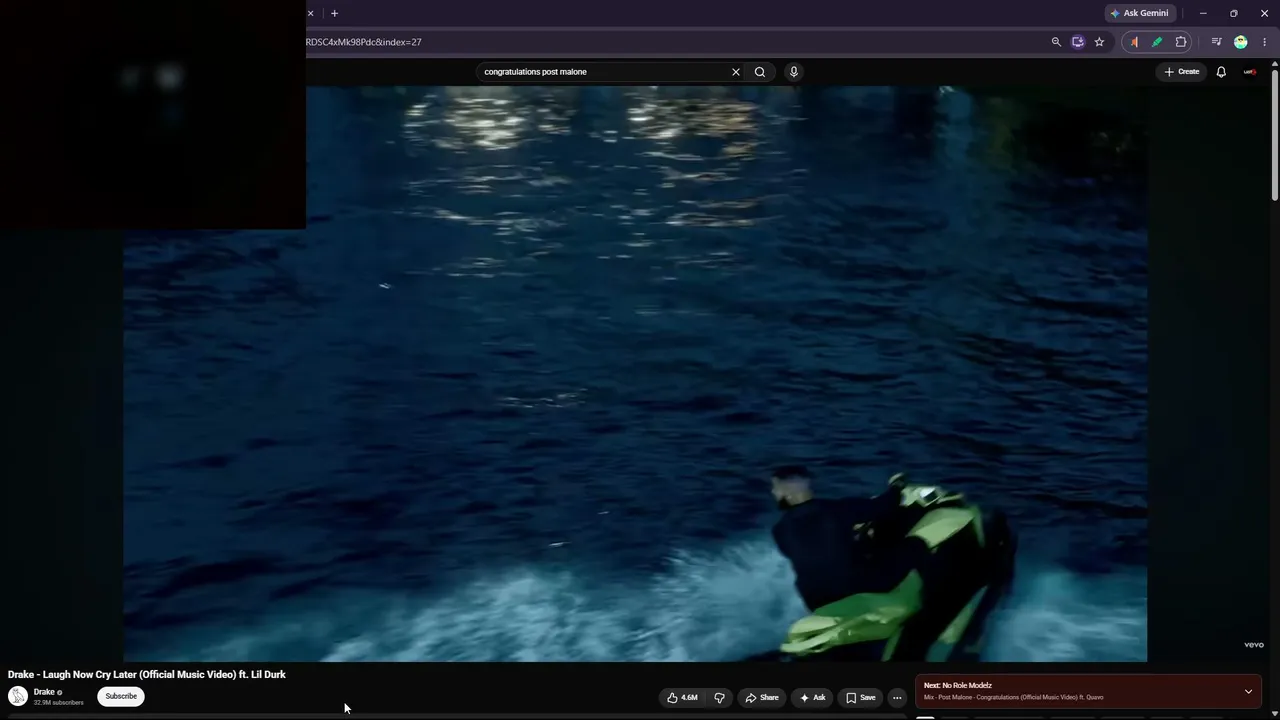
Task: Click the install app icon in address bar
Action: click(1078, 42)
